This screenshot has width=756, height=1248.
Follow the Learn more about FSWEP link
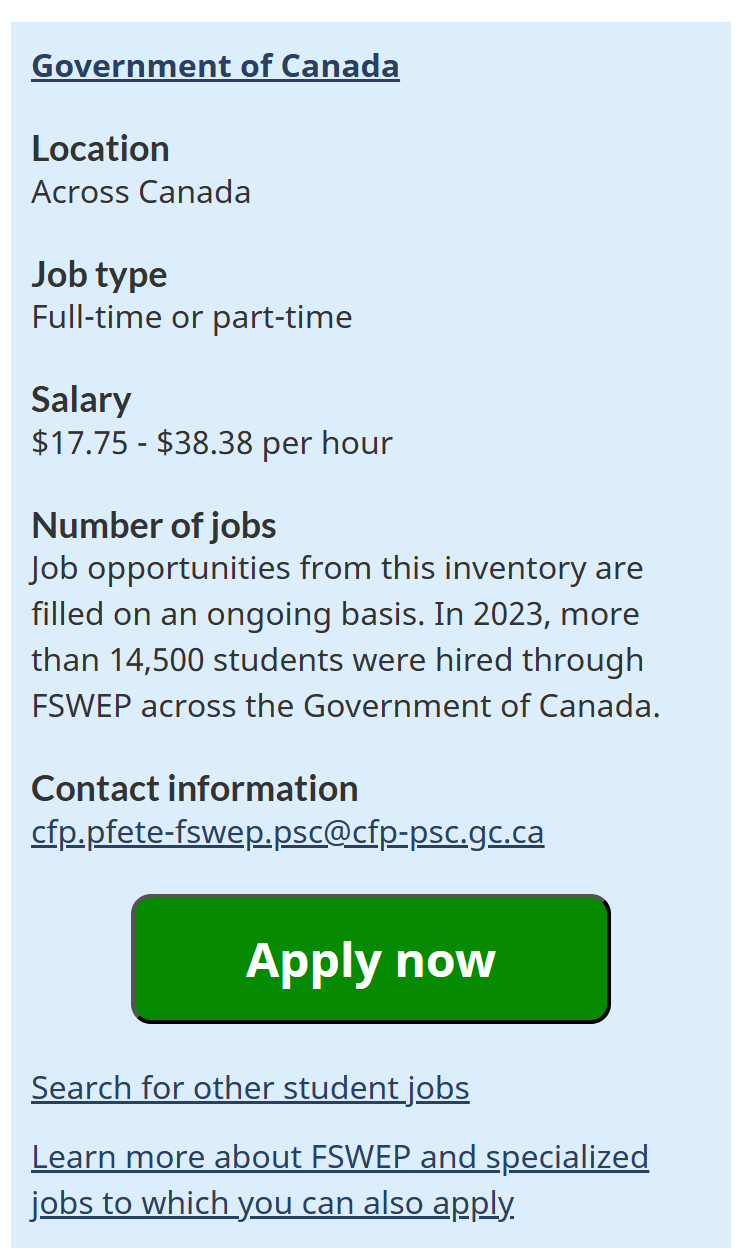coord(340,1157)
